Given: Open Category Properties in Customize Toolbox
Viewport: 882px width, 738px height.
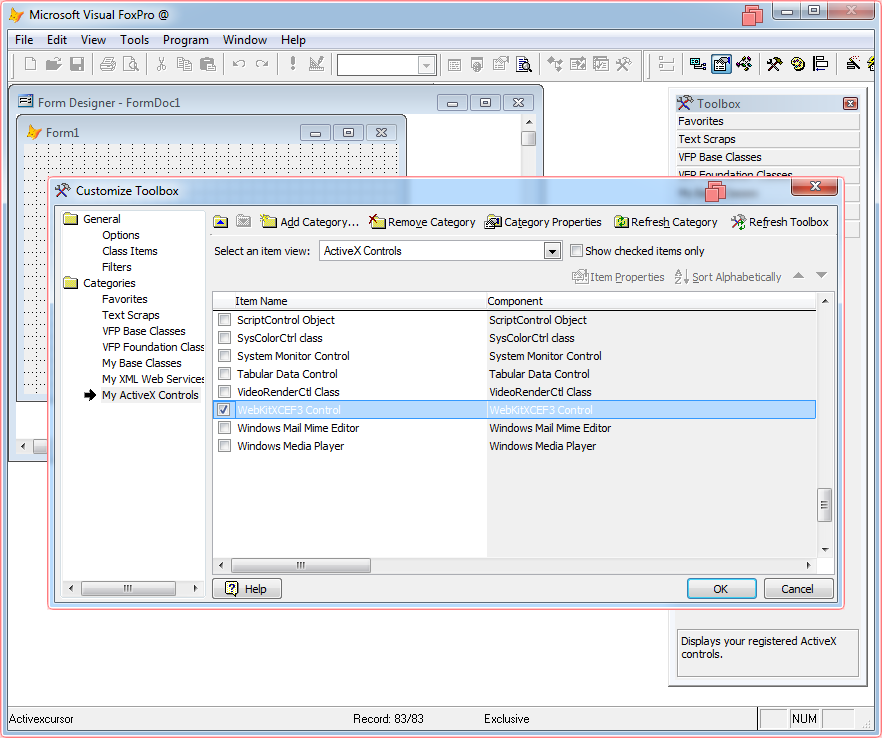Looking at the screenshot, I should (x=543, y=222).
